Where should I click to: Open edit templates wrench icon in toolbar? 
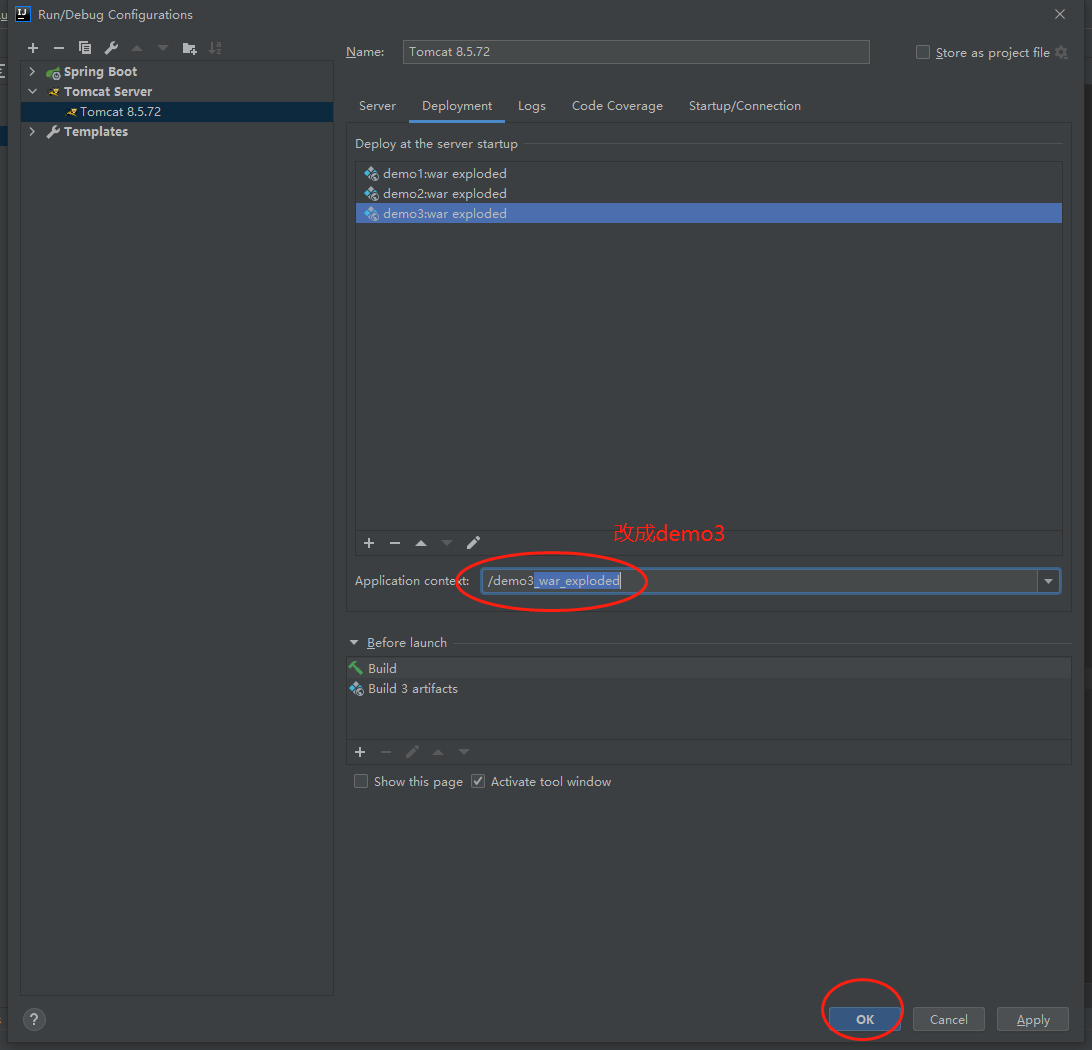point(111,48)
